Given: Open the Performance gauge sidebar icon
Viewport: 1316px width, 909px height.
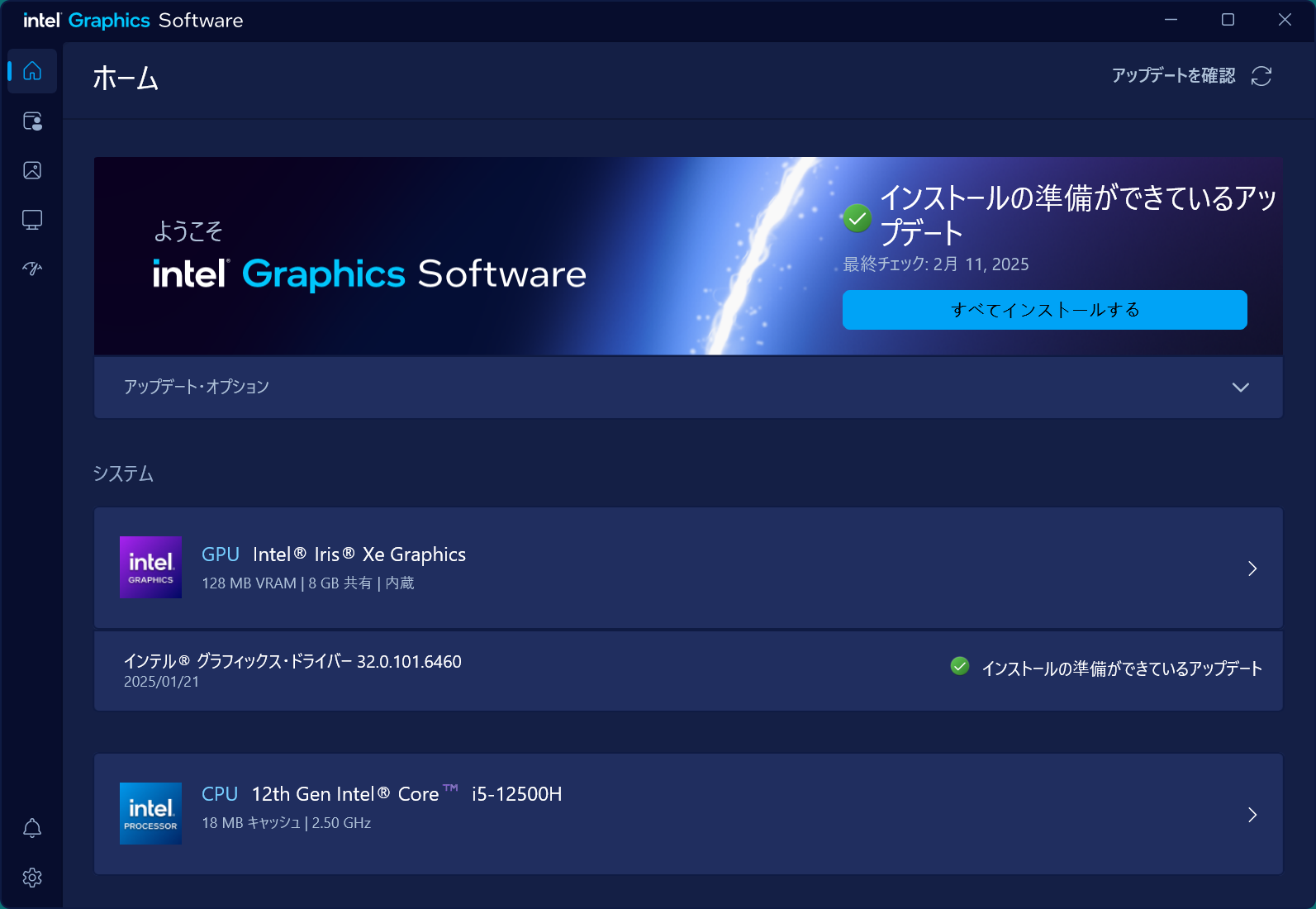Looking at the screenshot, I should pos(32,269).
